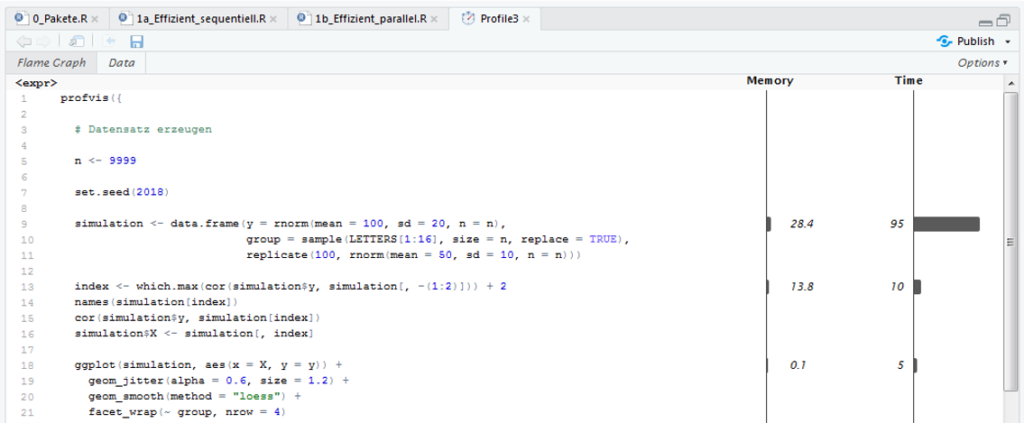Close the 1b_Effizient_parallel.R tab
Image resolution: width=1024 pixels, height=423 pixels.
[x=435, y=19]
